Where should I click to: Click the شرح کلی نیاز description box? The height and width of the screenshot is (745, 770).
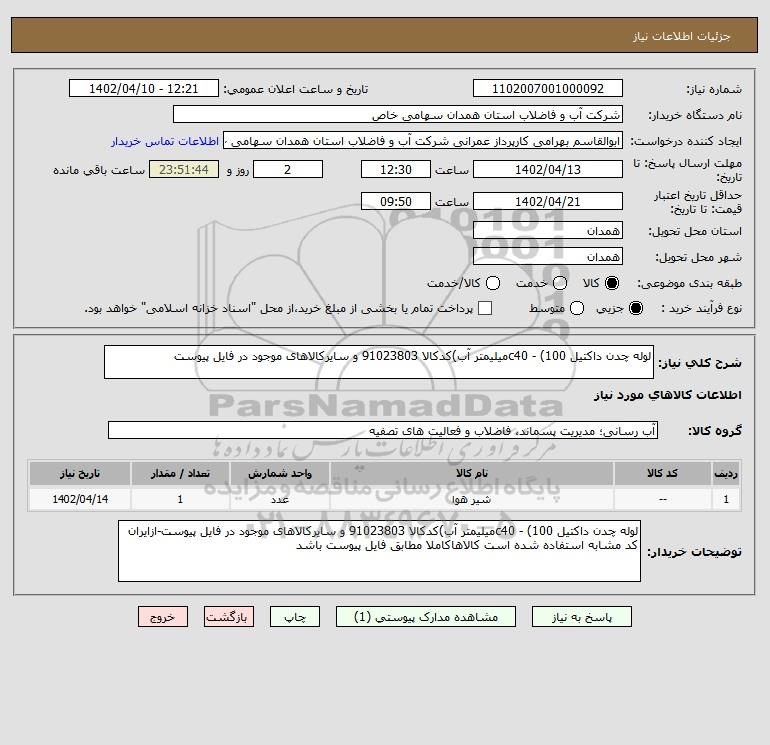click(379, 362)
